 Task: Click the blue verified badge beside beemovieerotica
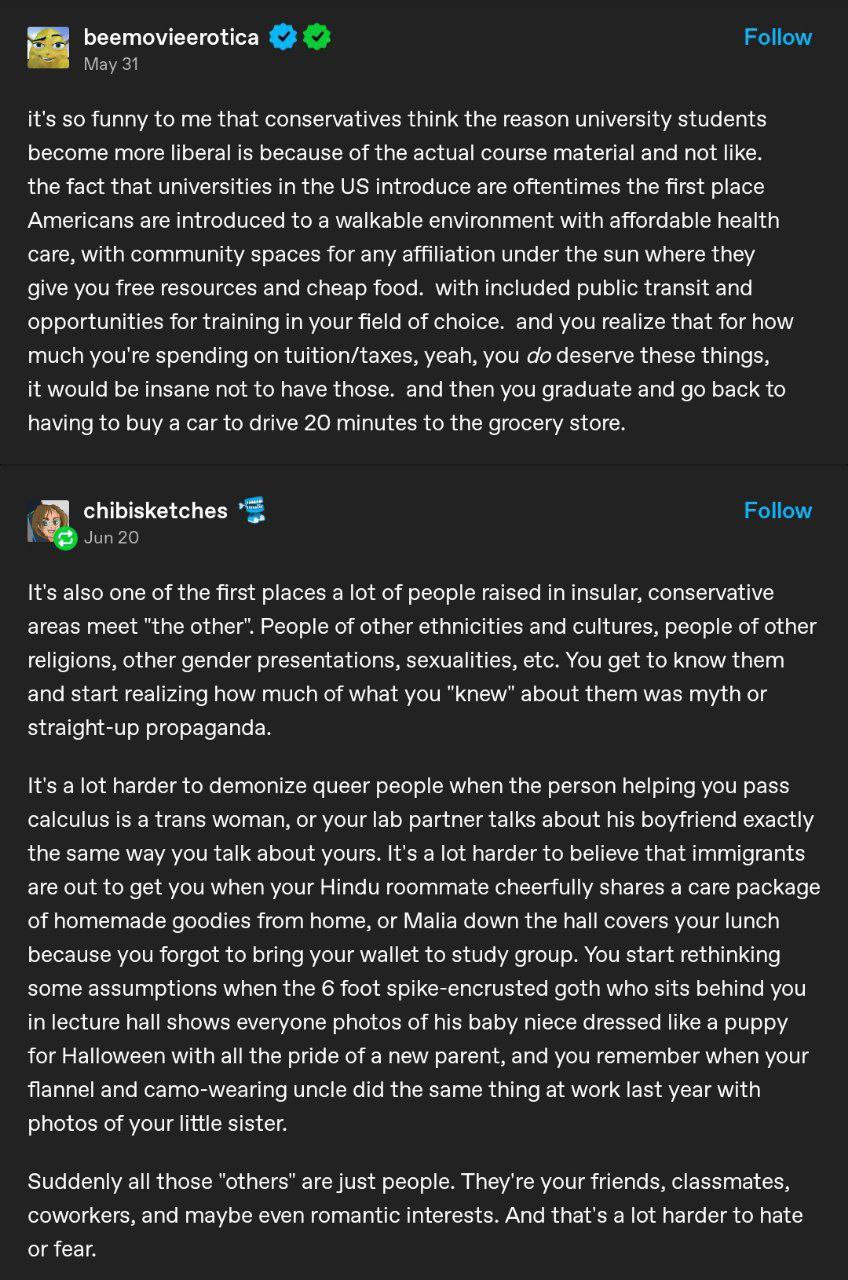283,37
